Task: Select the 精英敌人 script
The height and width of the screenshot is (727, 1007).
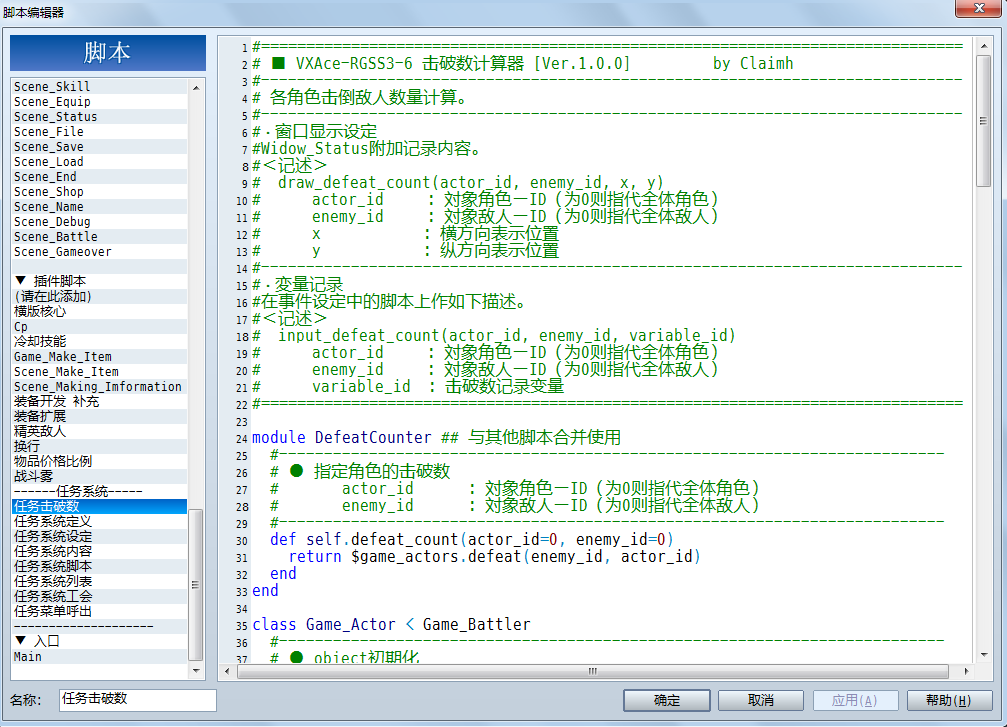Action: 100,431
